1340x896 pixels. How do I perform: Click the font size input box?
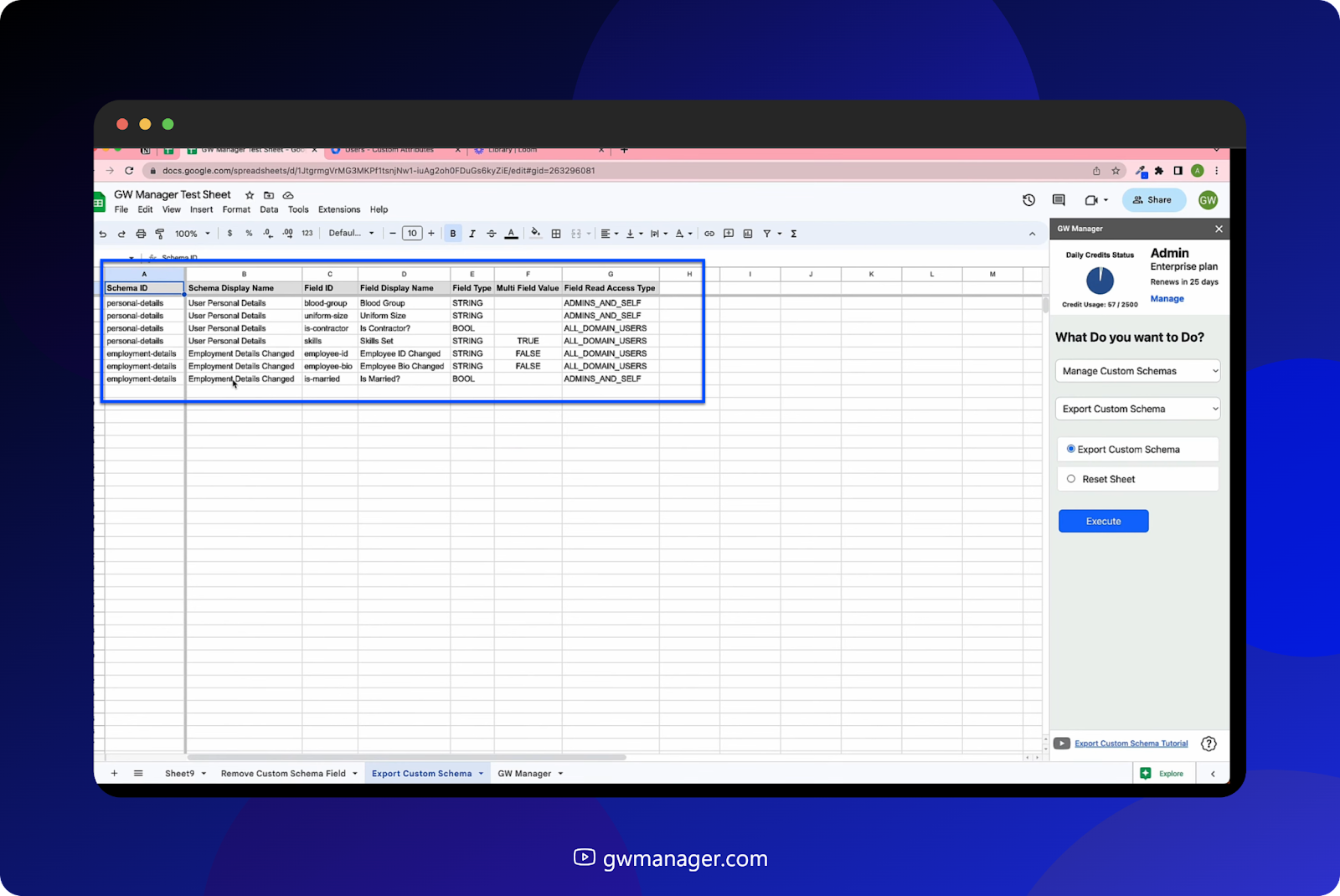(x=412, y=234)
